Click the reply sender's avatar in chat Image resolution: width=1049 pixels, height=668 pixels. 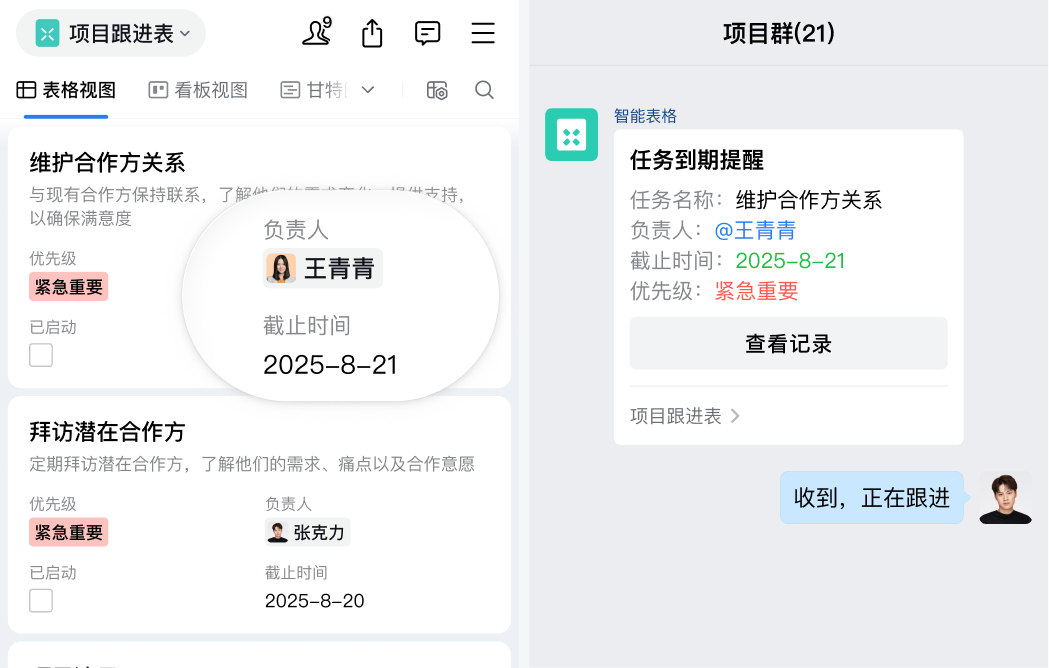point(1005,497)
